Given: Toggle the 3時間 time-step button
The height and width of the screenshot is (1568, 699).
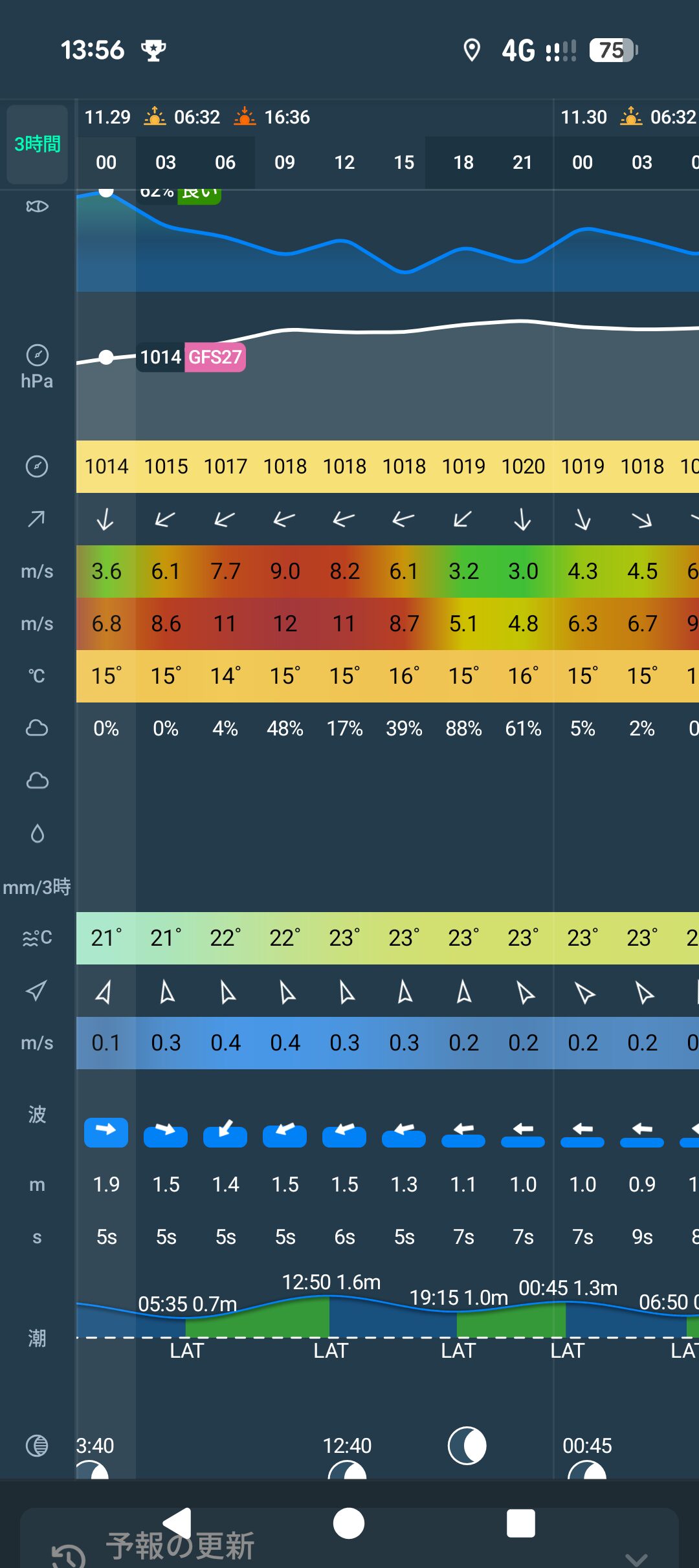Looking at the screenshot, I should 38,144.
